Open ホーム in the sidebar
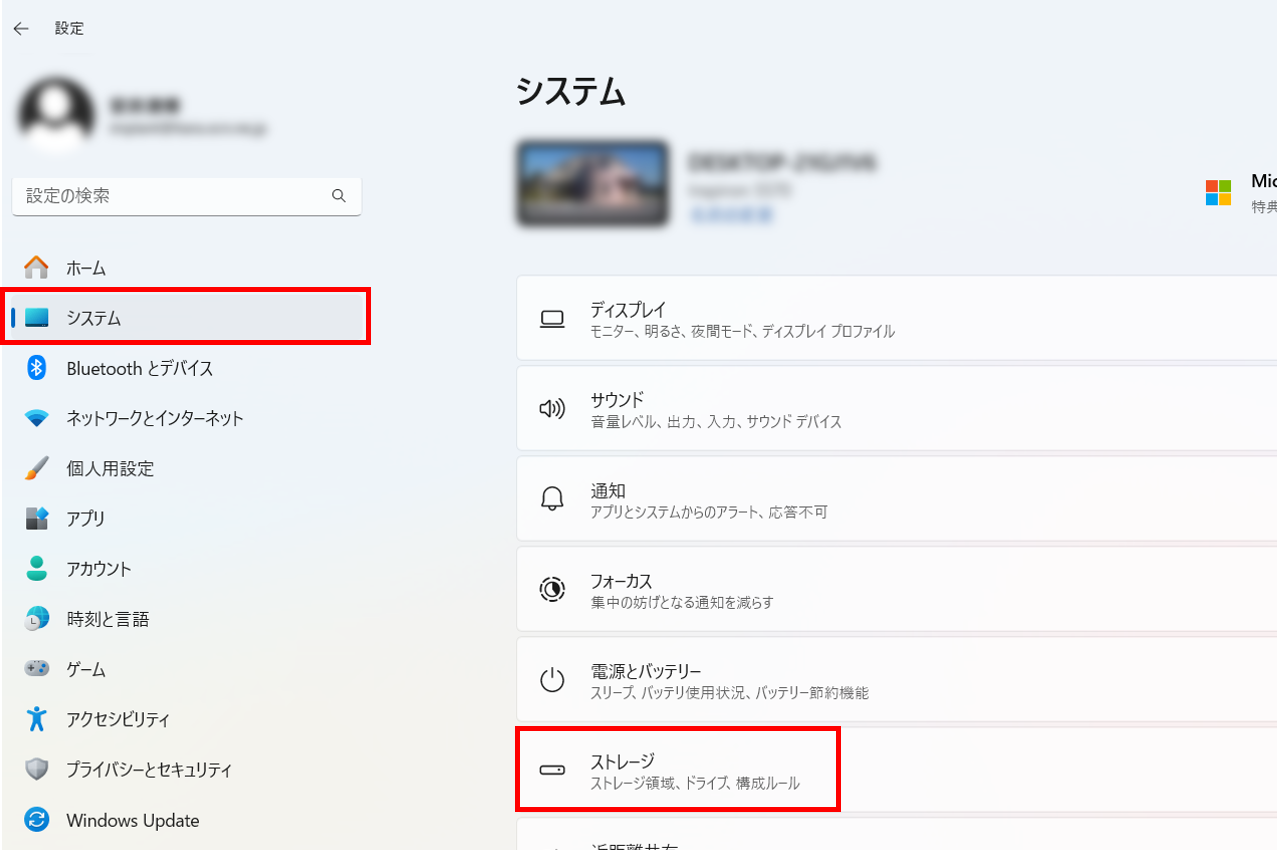1277x850 pixels. [187, 268]
